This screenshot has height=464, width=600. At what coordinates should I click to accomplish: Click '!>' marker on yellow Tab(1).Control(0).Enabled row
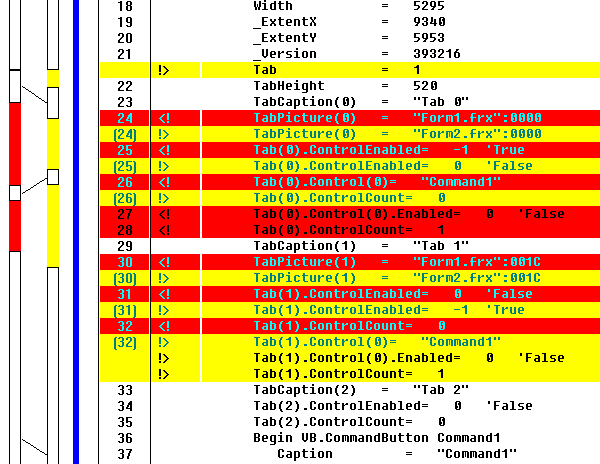click(164, 358)
